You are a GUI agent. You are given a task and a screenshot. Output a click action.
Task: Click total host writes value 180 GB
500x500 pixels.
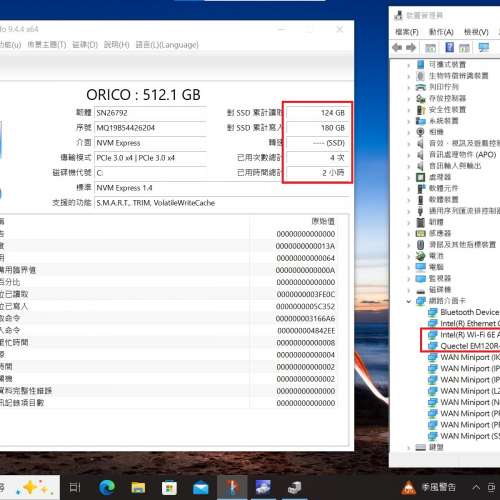click(x=317, y=128)
